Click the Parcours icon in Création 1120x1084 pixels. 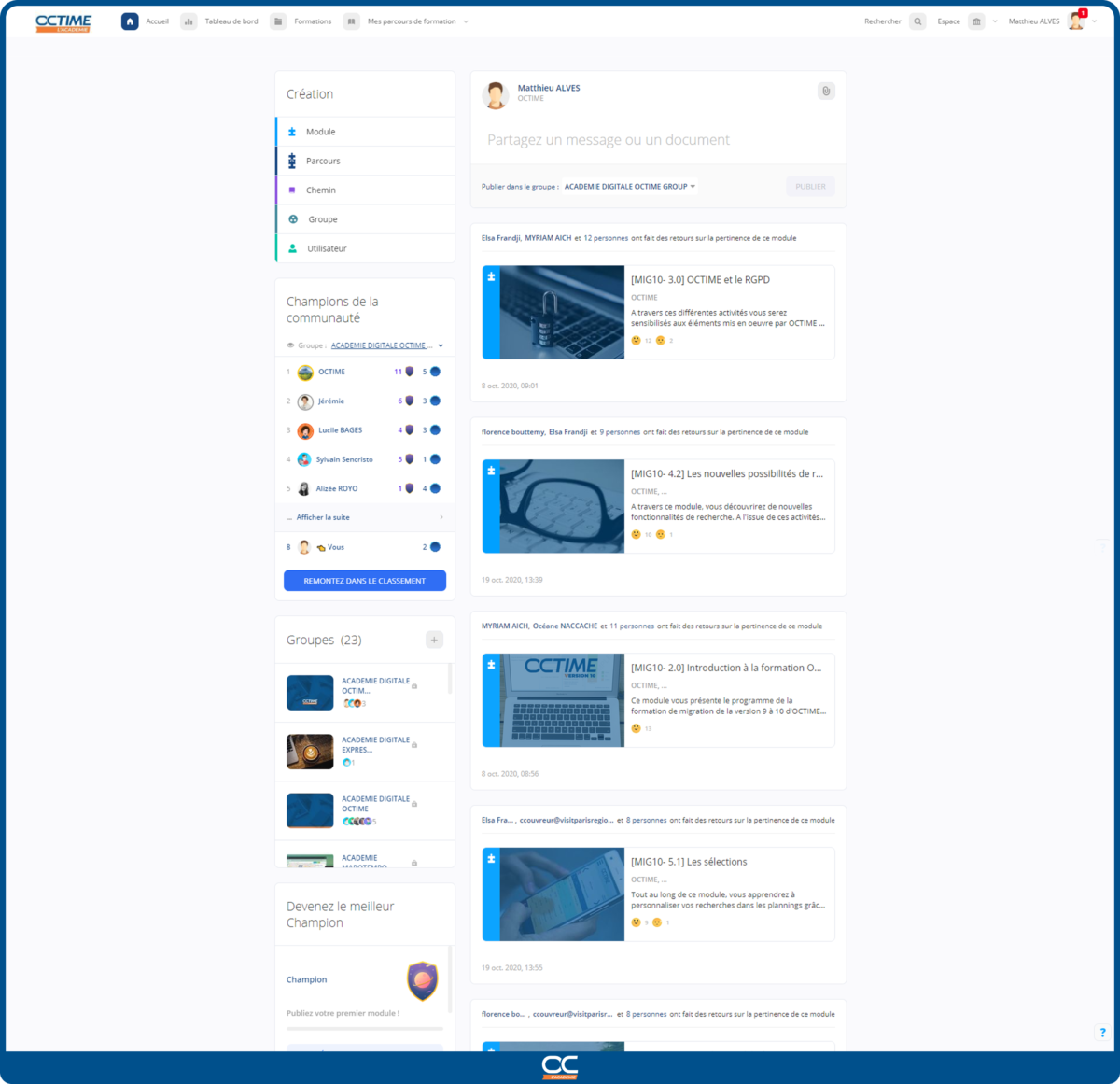click(x=292, y=162)
